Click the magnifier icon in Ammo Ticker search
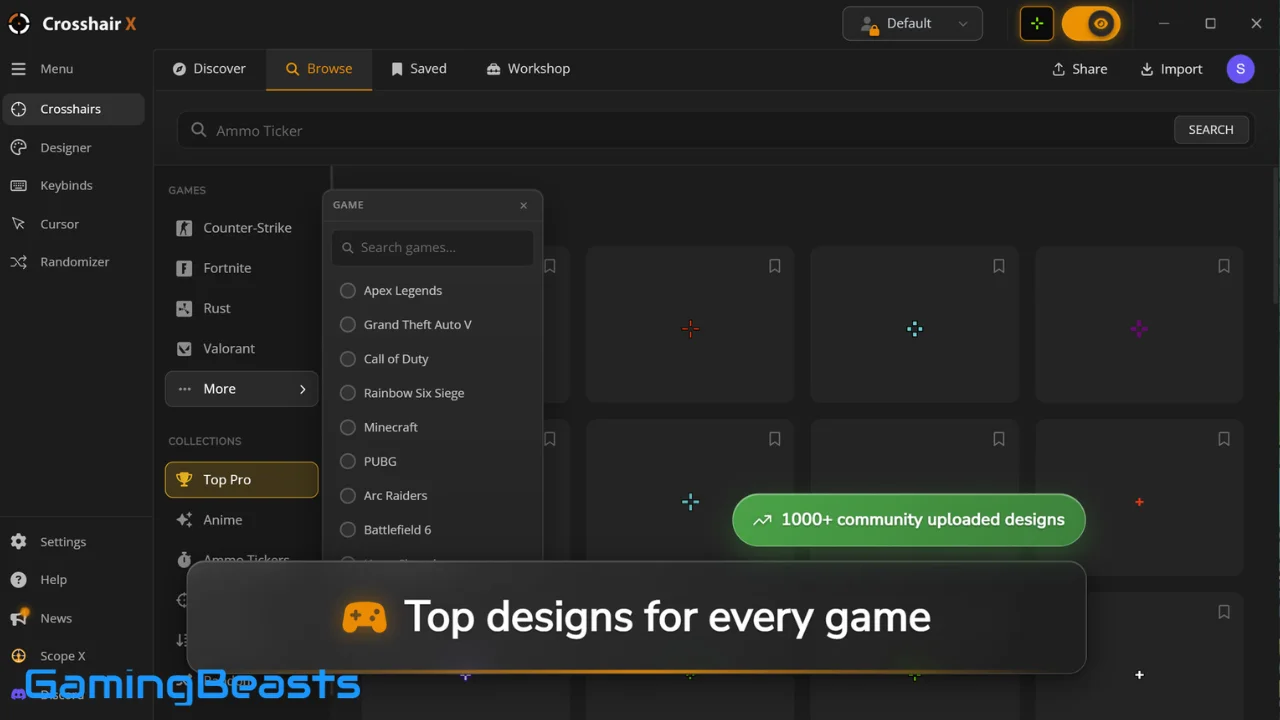Image resolution: width=1280 pixels, height=720 pixels. click(x=199, y=130)
